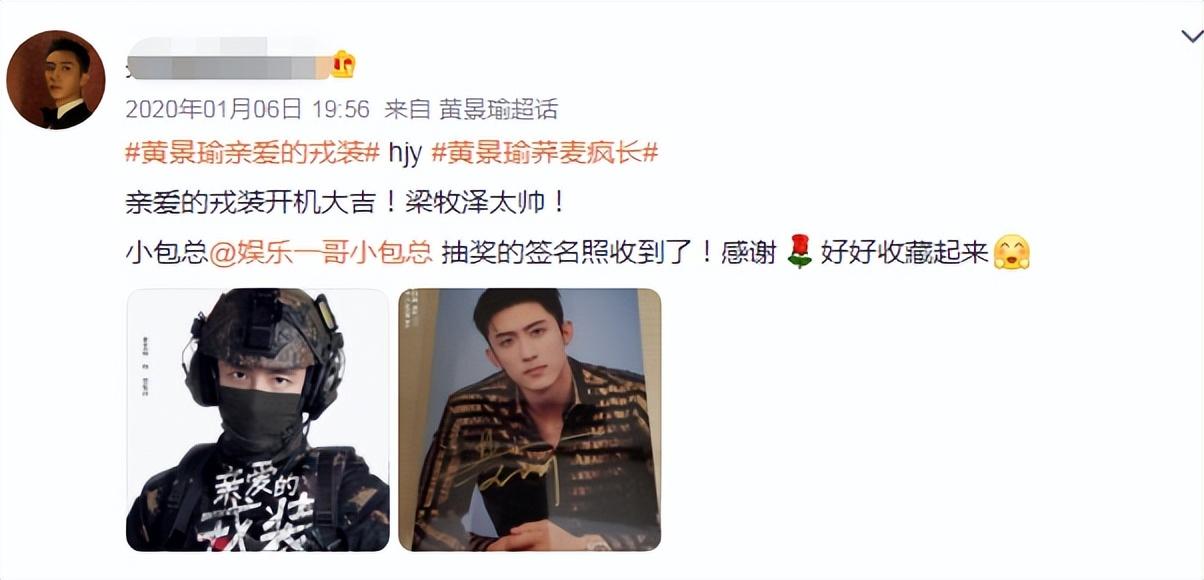Click the '来自' source label

click(x=408, y=109)
